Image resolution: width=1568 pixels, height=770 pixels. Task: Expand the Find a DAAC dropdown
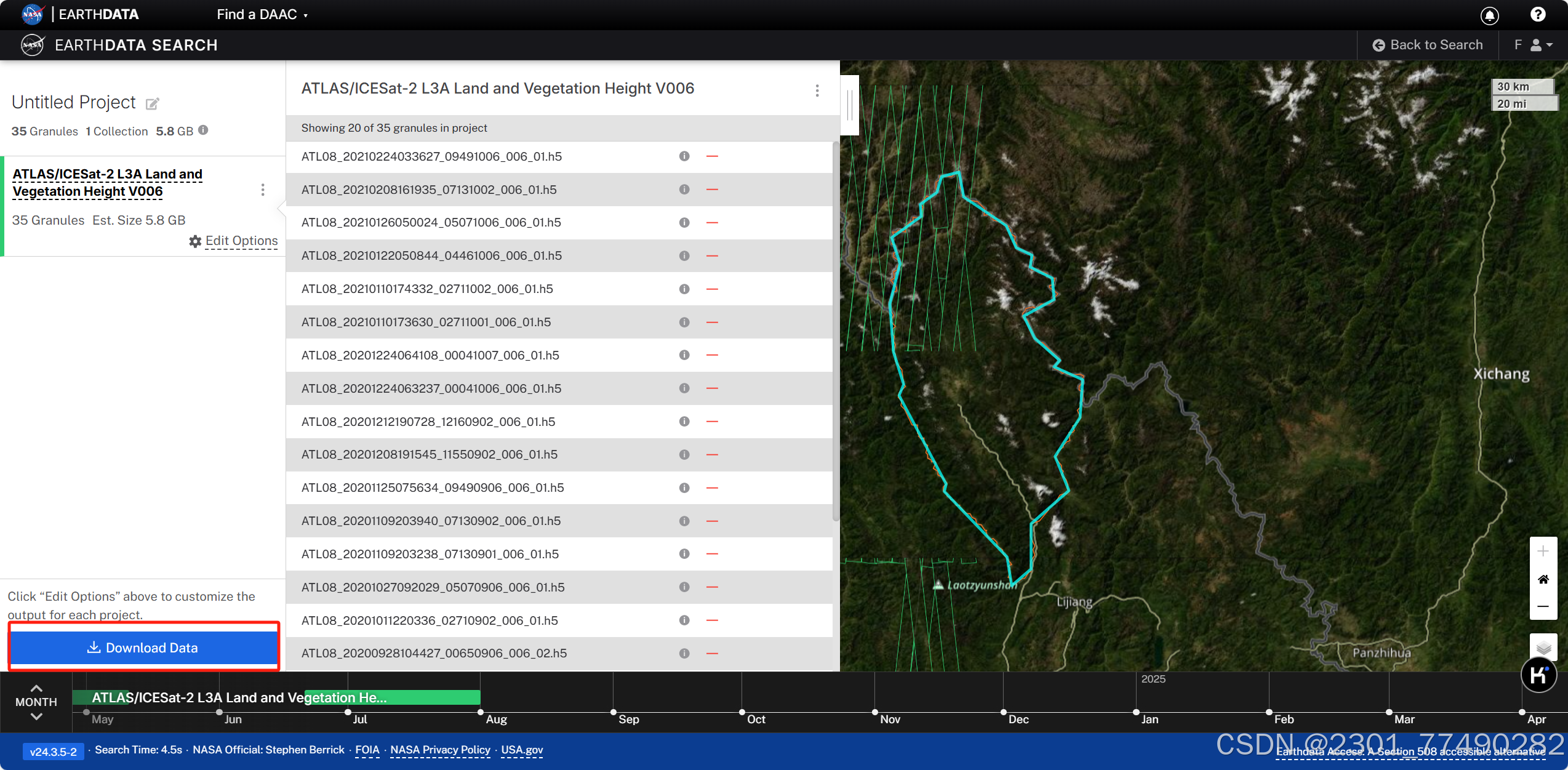point(262,14)
